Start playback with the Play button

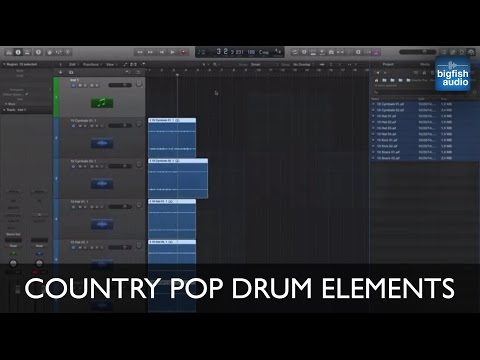(172, 52)
